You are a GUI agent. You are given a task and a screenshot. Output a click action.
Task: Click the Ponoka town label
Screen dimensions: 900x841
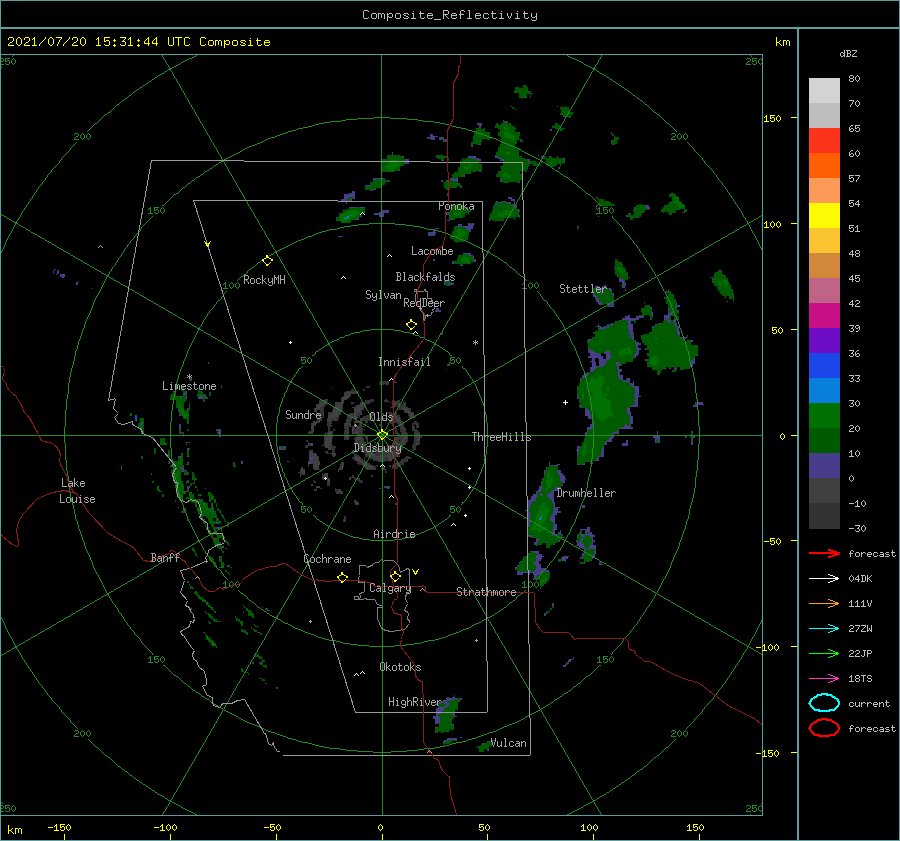[x=456, y=207]
